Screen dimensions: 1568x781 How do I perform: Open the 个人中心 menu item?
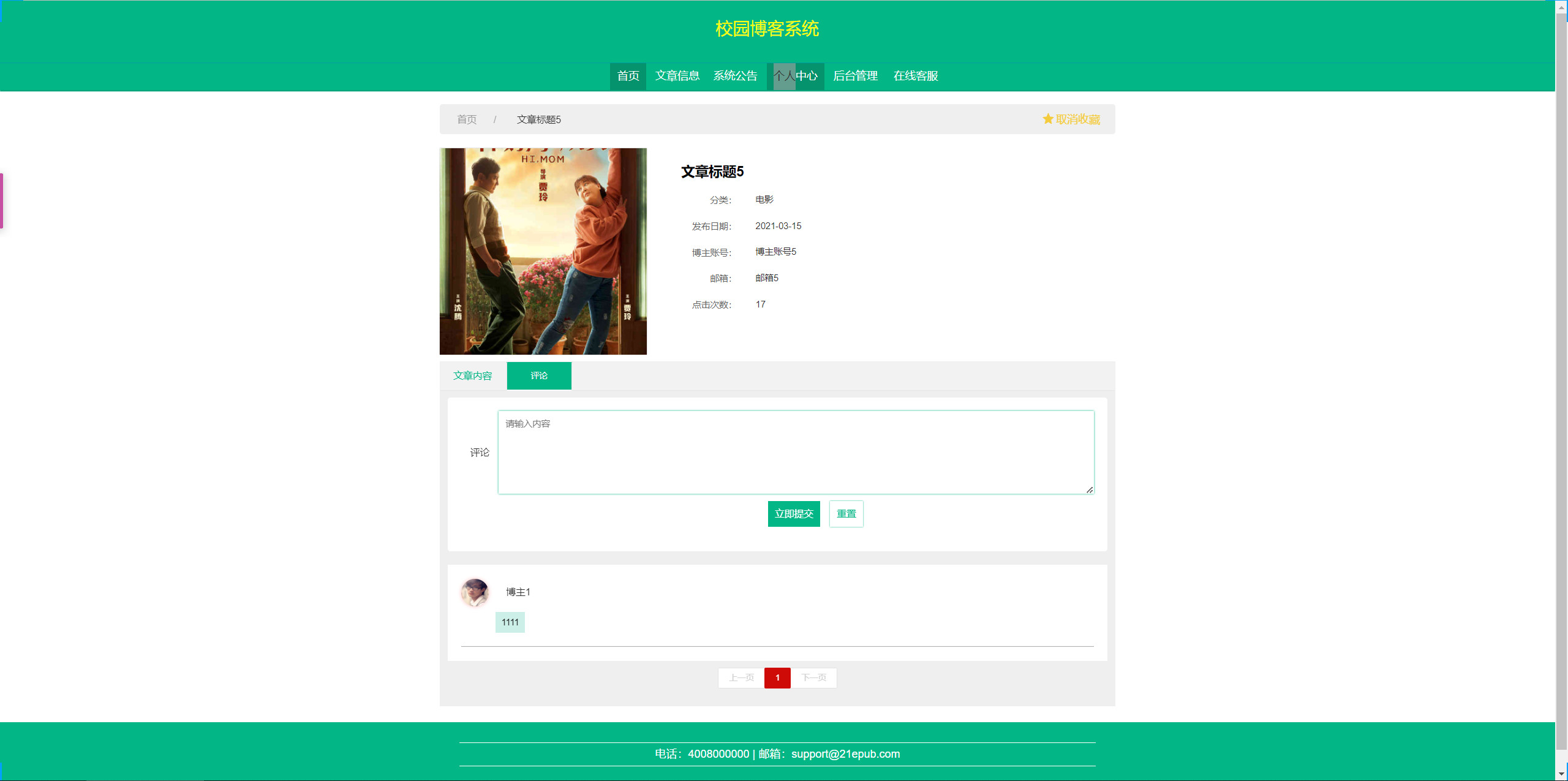[795, 76]
